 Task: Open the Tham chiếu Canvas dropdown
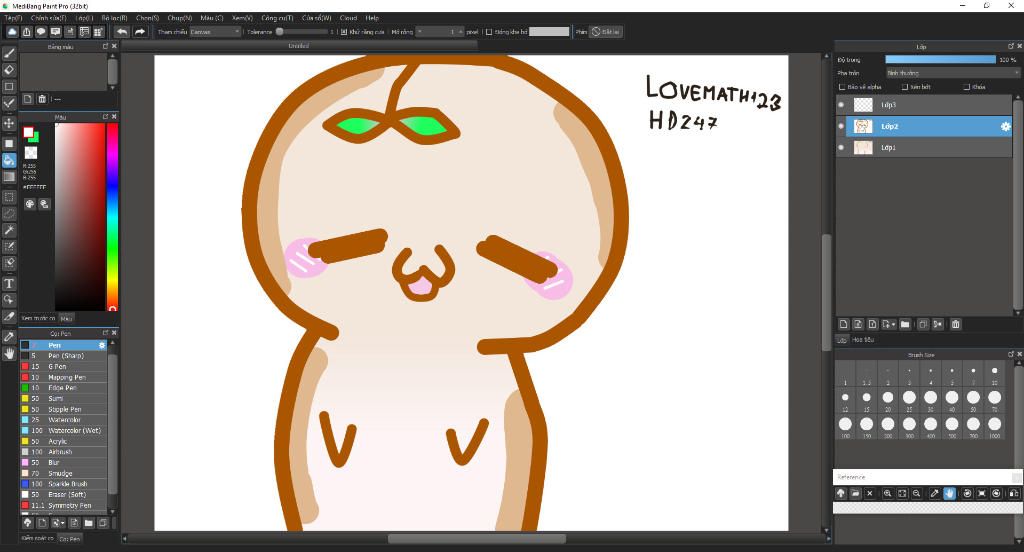tap(215, 31)
